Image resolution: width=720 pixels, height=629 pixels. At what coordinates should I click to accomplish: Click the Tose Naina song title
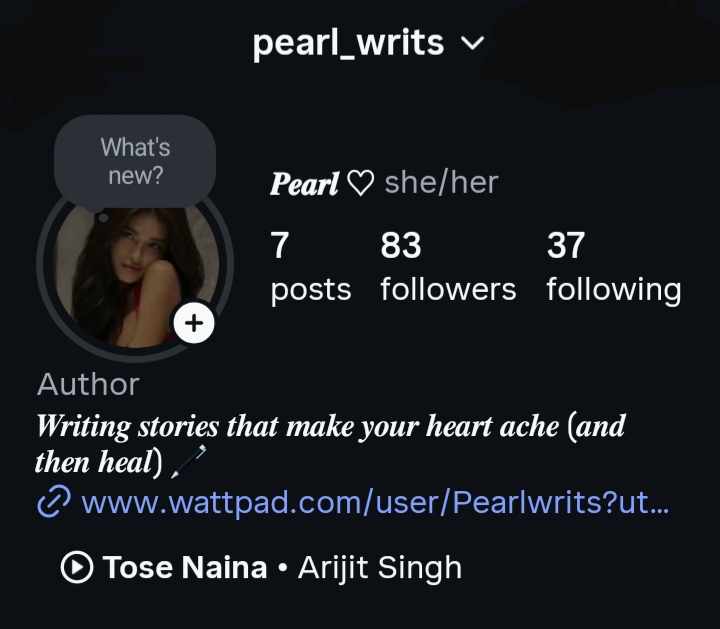(185, 567)
